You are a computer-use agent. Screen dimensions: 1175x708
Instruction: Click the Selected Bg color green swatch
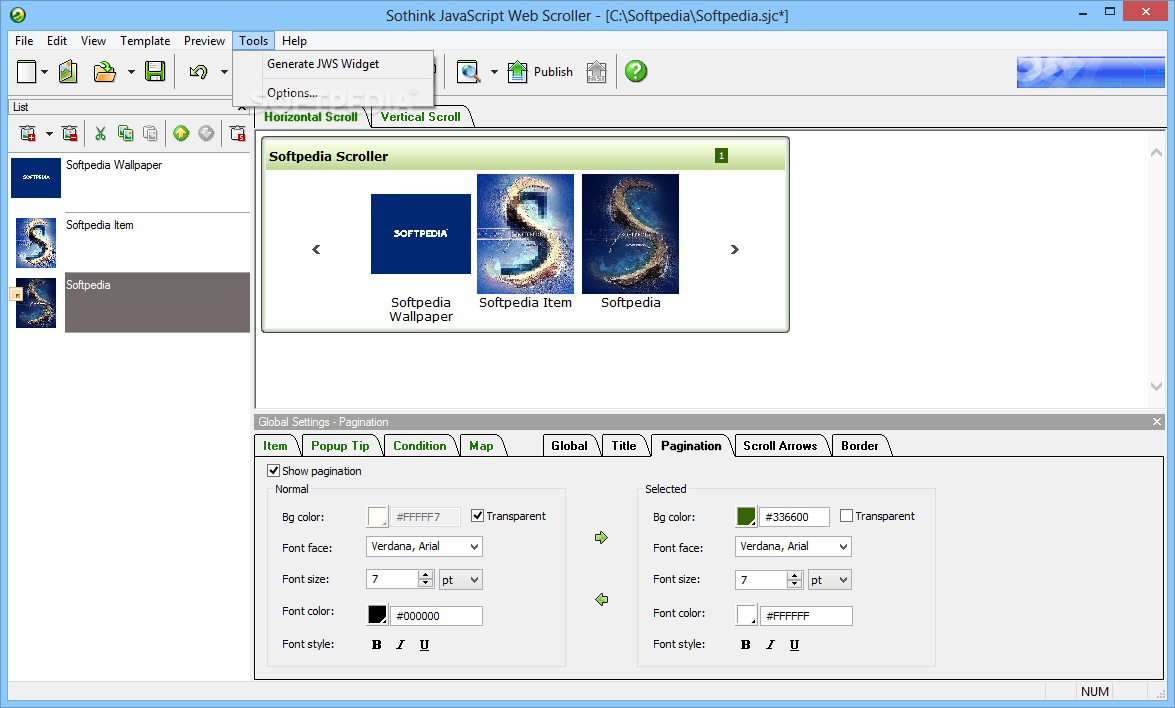pyautogui.click(x=746, y=516)
